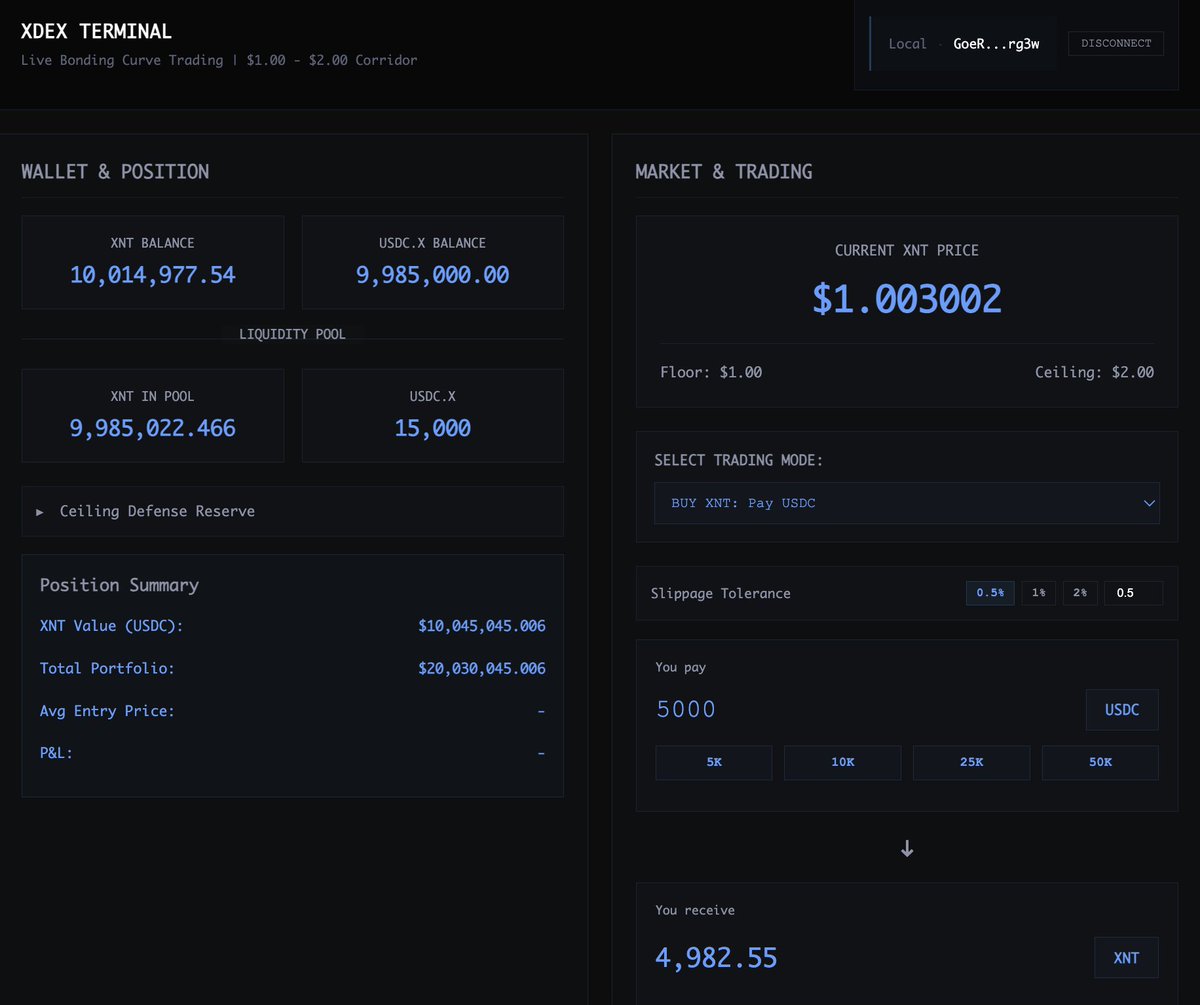Choose the 5K quick amount
The height and width of the screenshot is (1005, 1200).
click(x=714, y=762)
